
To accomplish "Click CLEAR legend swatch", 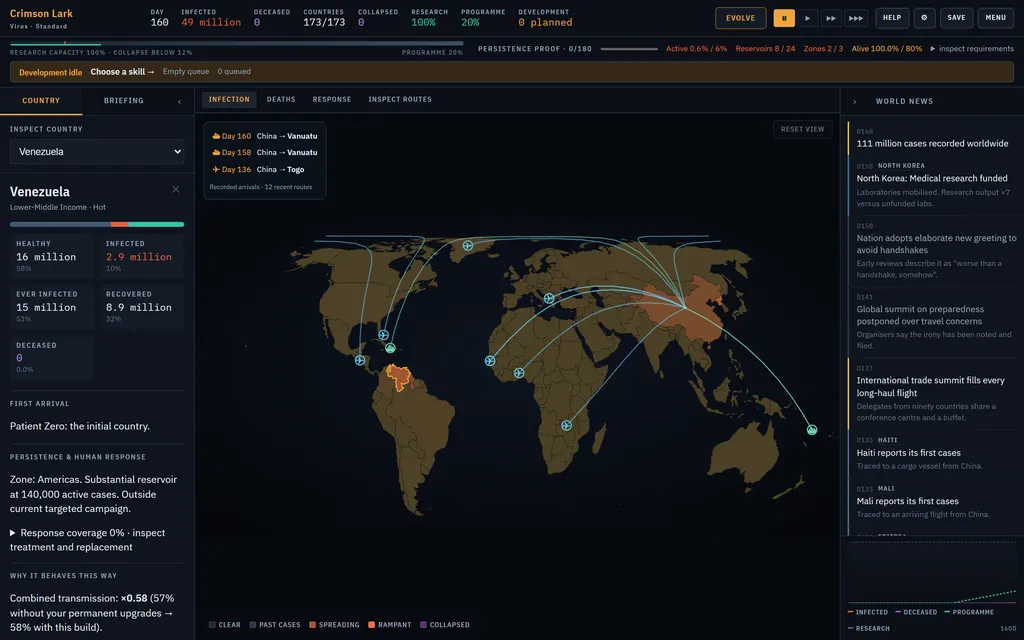I will tap(212, 625).
